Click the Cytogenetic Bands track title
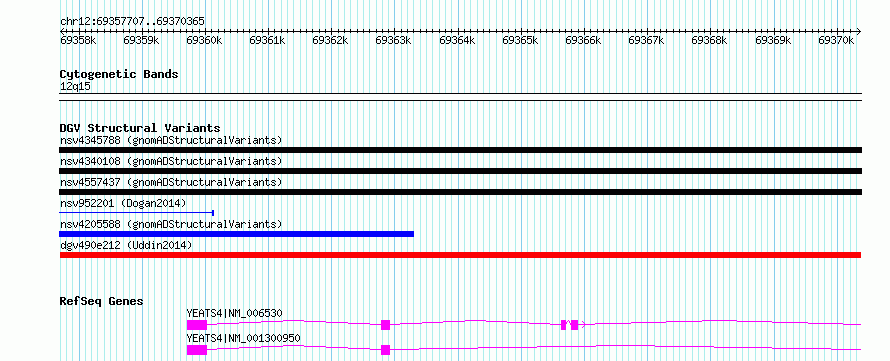890x361 pixels. click(x=119, y=74)
